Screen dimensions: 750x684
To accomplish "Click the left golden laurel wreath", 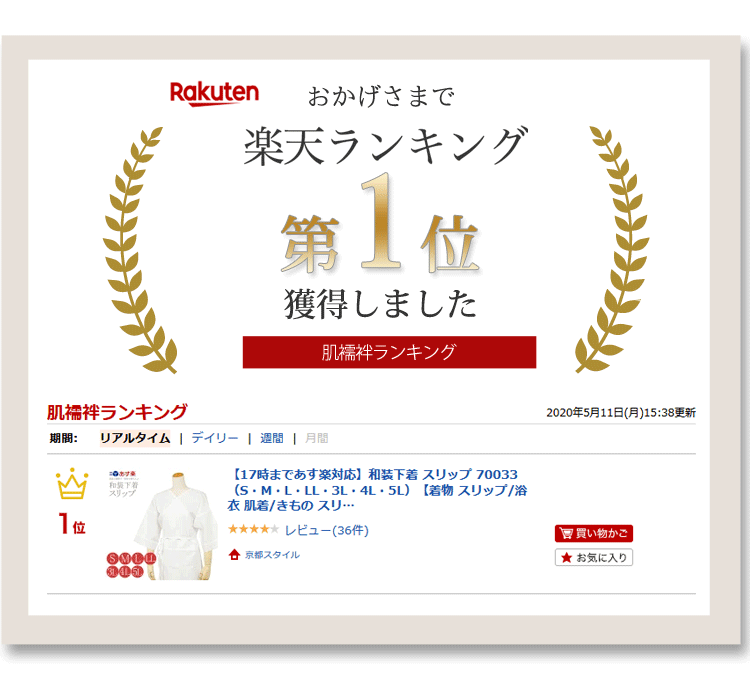I will 135,250.
